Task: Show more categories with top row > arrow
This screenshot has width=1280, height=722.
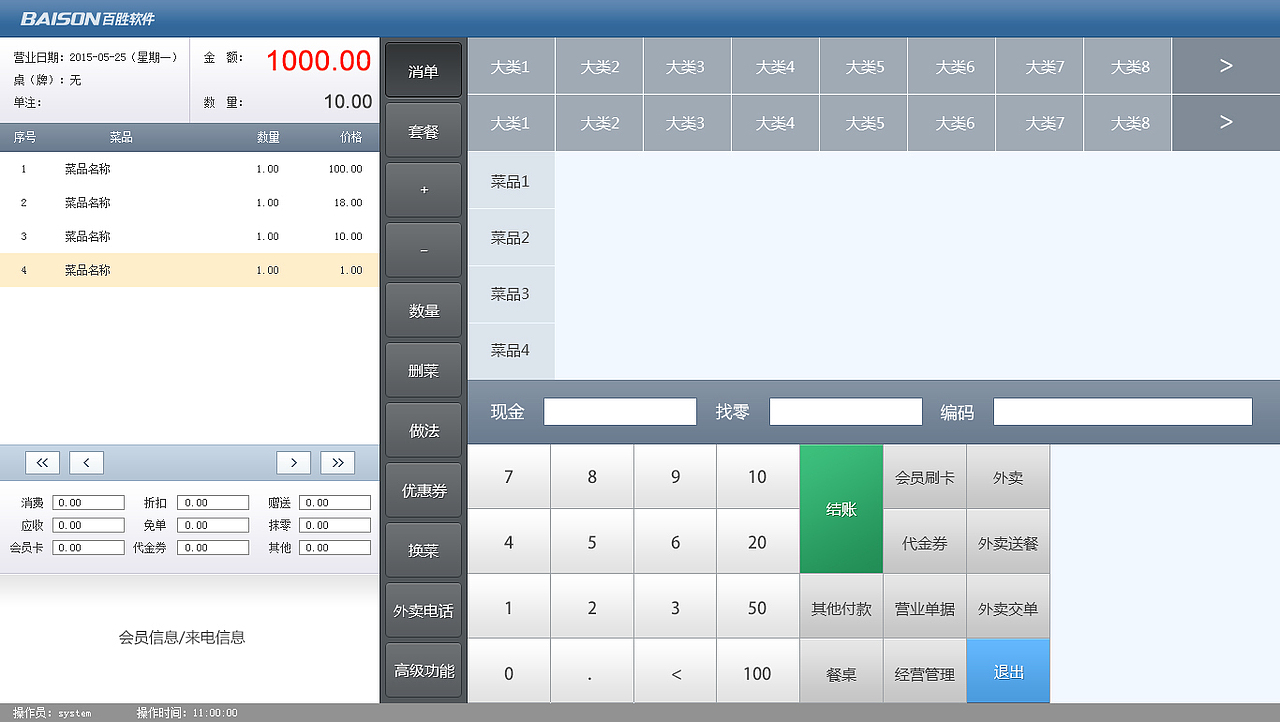Action: [x=1226, y=66]
